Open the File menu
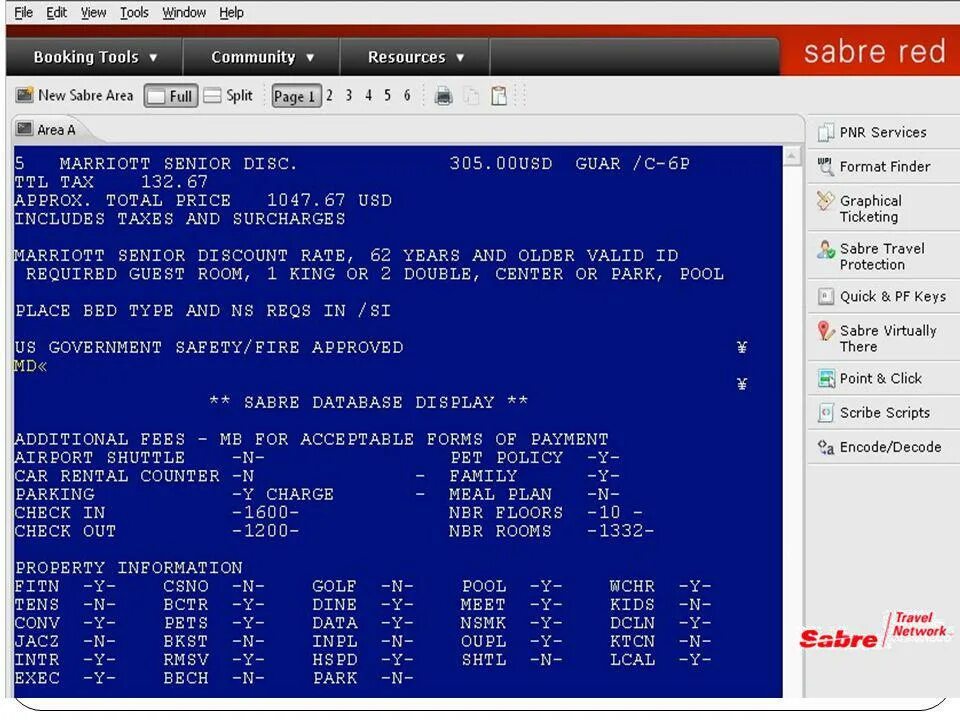Screen dimensions: 960x720 (23, 12)
